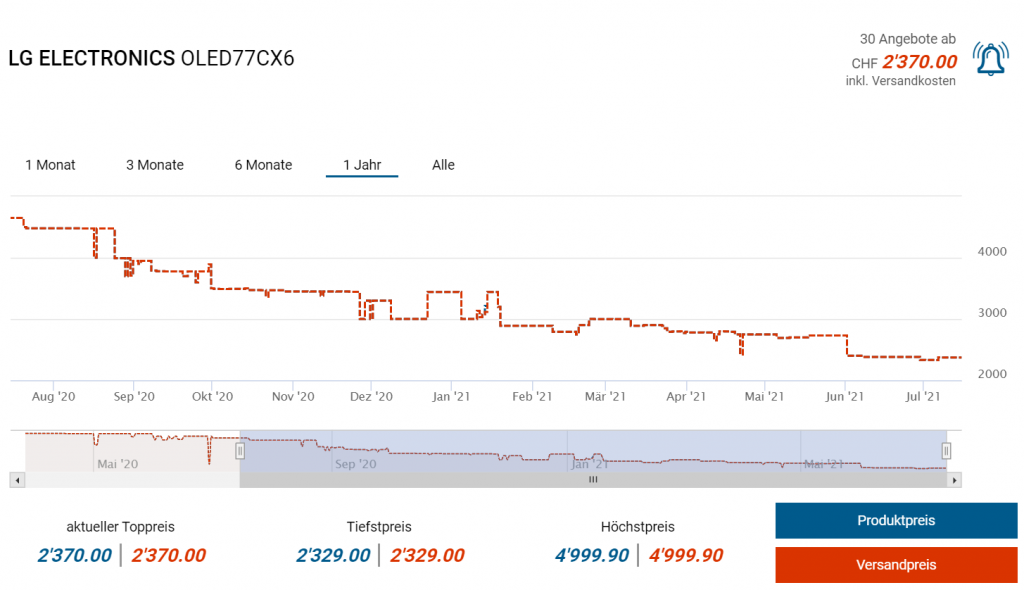Show Alle price history data
The width and height of the screenshot is (1024, 590).
pos(443,165)
